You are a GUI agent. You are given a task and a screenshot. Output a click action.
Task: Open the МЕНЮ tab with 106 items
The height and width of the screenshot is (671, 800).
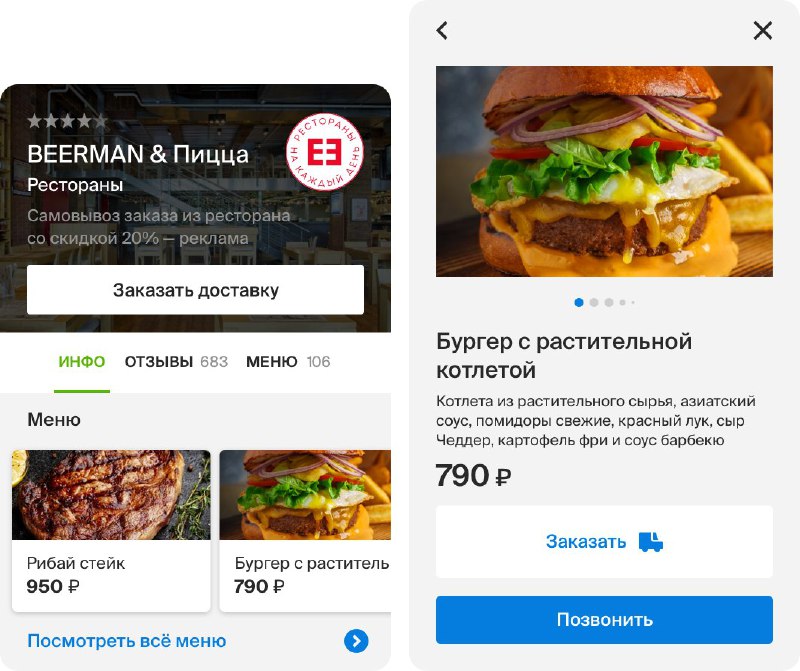tap(288, 362)
